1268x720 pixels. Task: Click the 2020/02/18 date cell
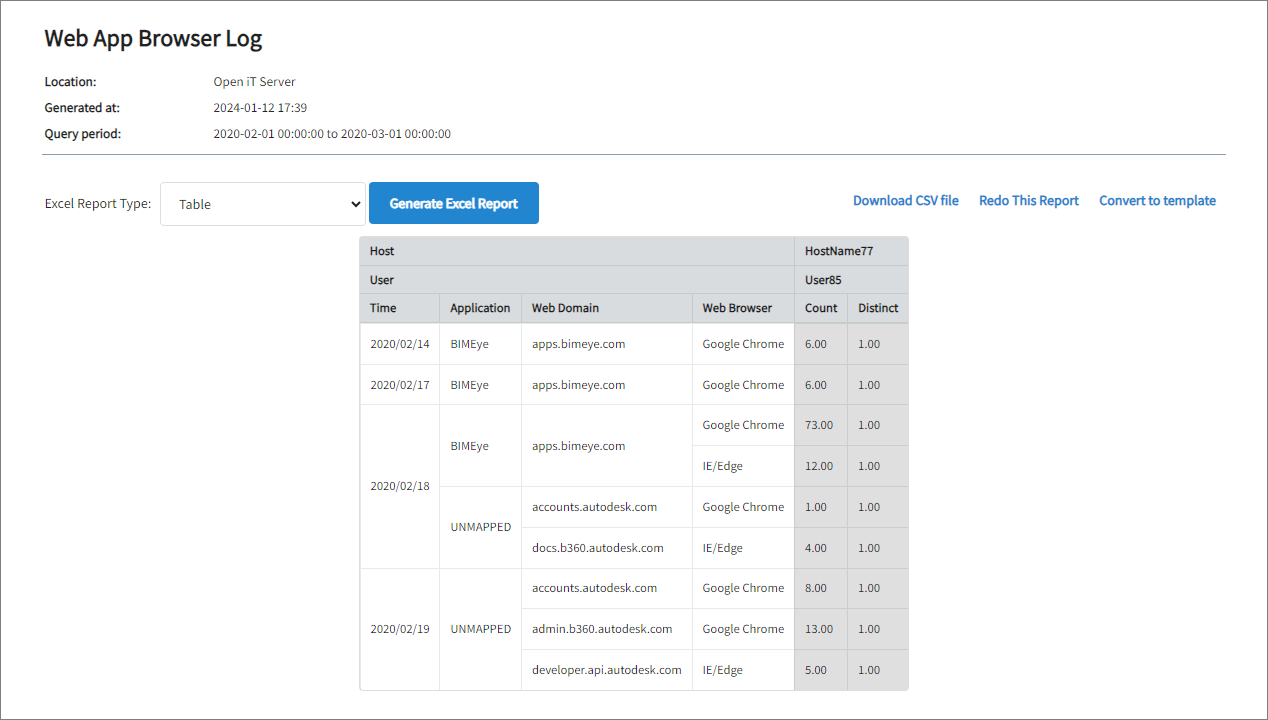pos(399,486)
